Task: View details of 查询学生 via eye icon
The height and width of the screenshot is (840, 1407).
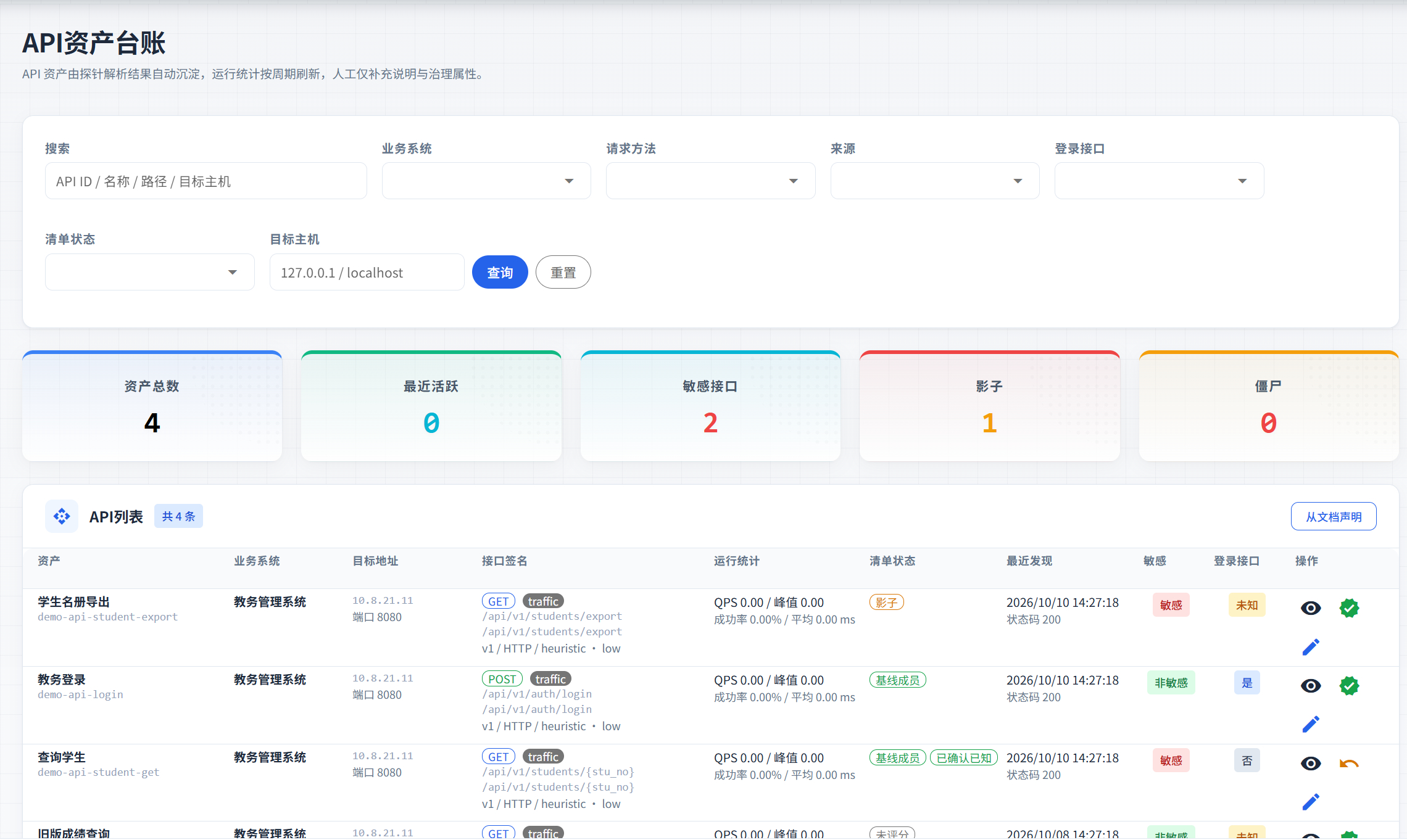Action: (1311, 764)
